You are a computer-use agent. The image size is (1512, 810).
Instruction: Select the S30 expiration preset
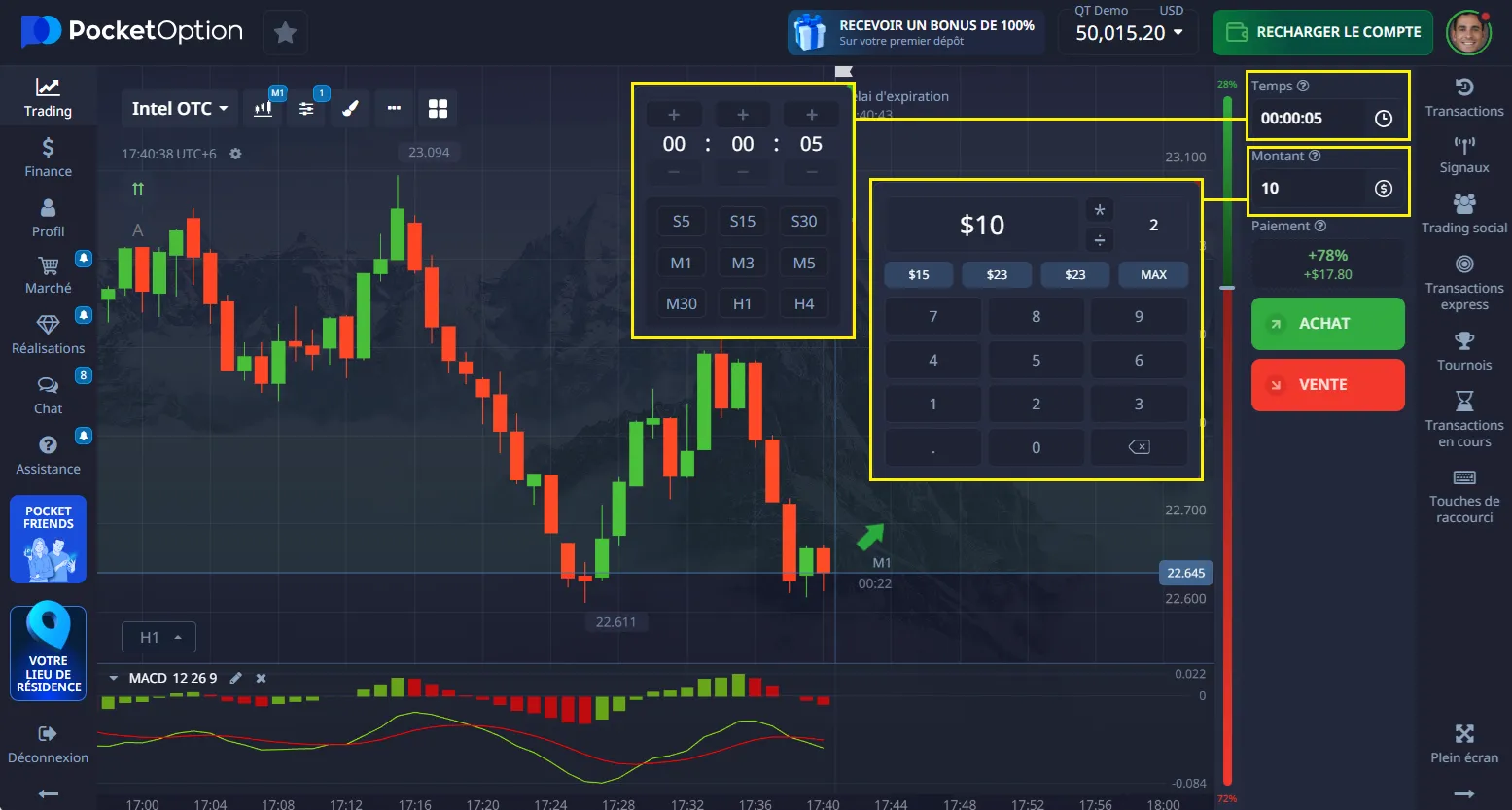coord(803,221)
